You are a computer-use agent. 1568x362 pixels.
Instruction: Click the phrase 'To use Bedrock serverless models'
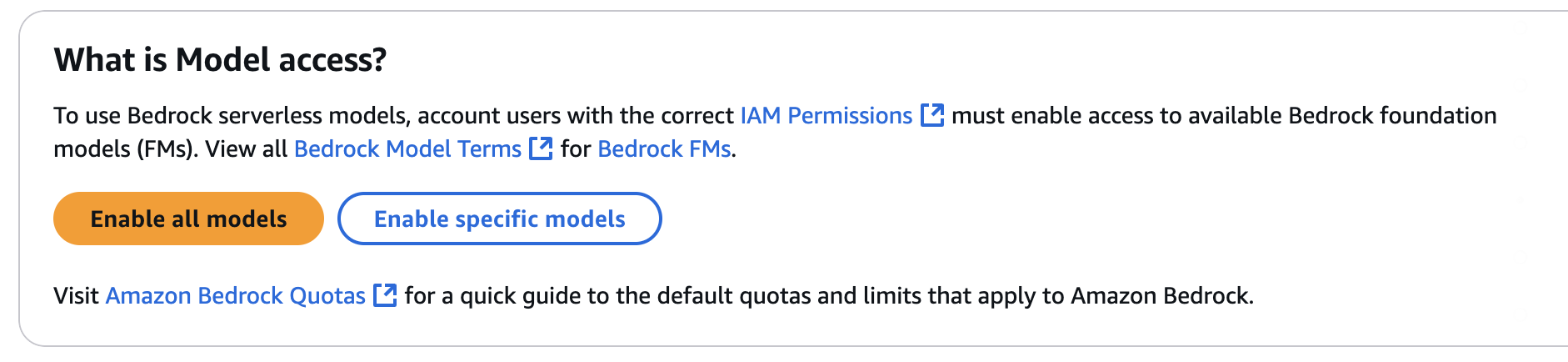coord(231,115)
